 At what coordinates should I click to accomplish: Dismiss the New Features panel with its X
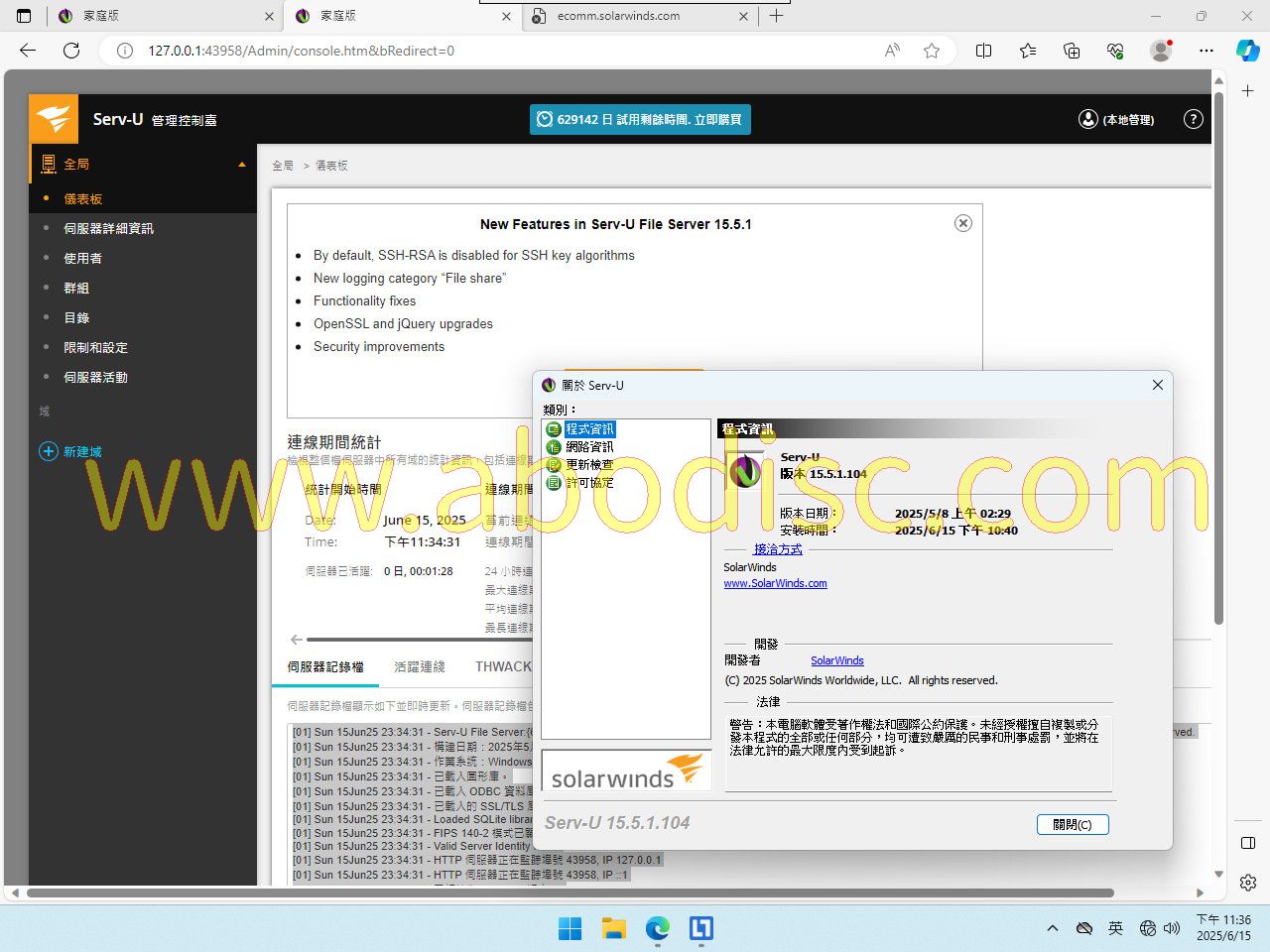pyautogui.click(x=962, y=223)
